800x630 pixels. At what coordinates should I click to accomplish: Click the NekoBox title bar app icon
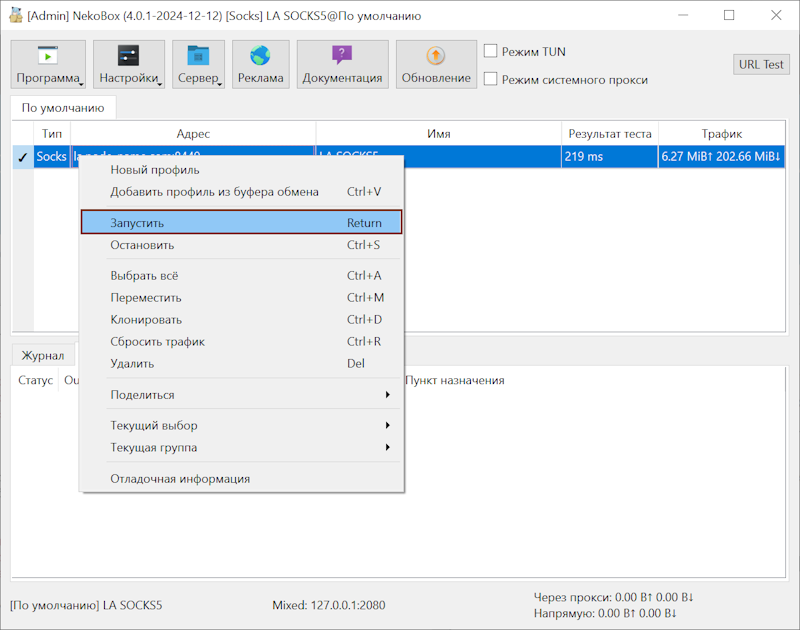(x=15, y=15)
